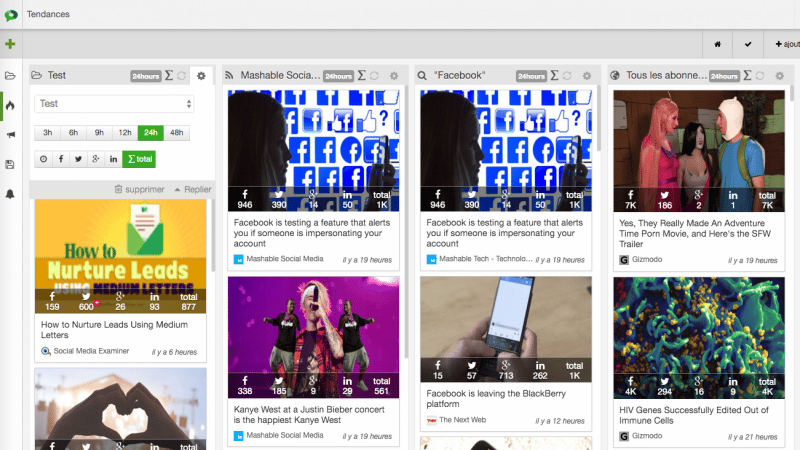This screenshot has width=800, height=450.
Task: Click 24hours badge in Mashable column
Action: (x=338, y=76)
